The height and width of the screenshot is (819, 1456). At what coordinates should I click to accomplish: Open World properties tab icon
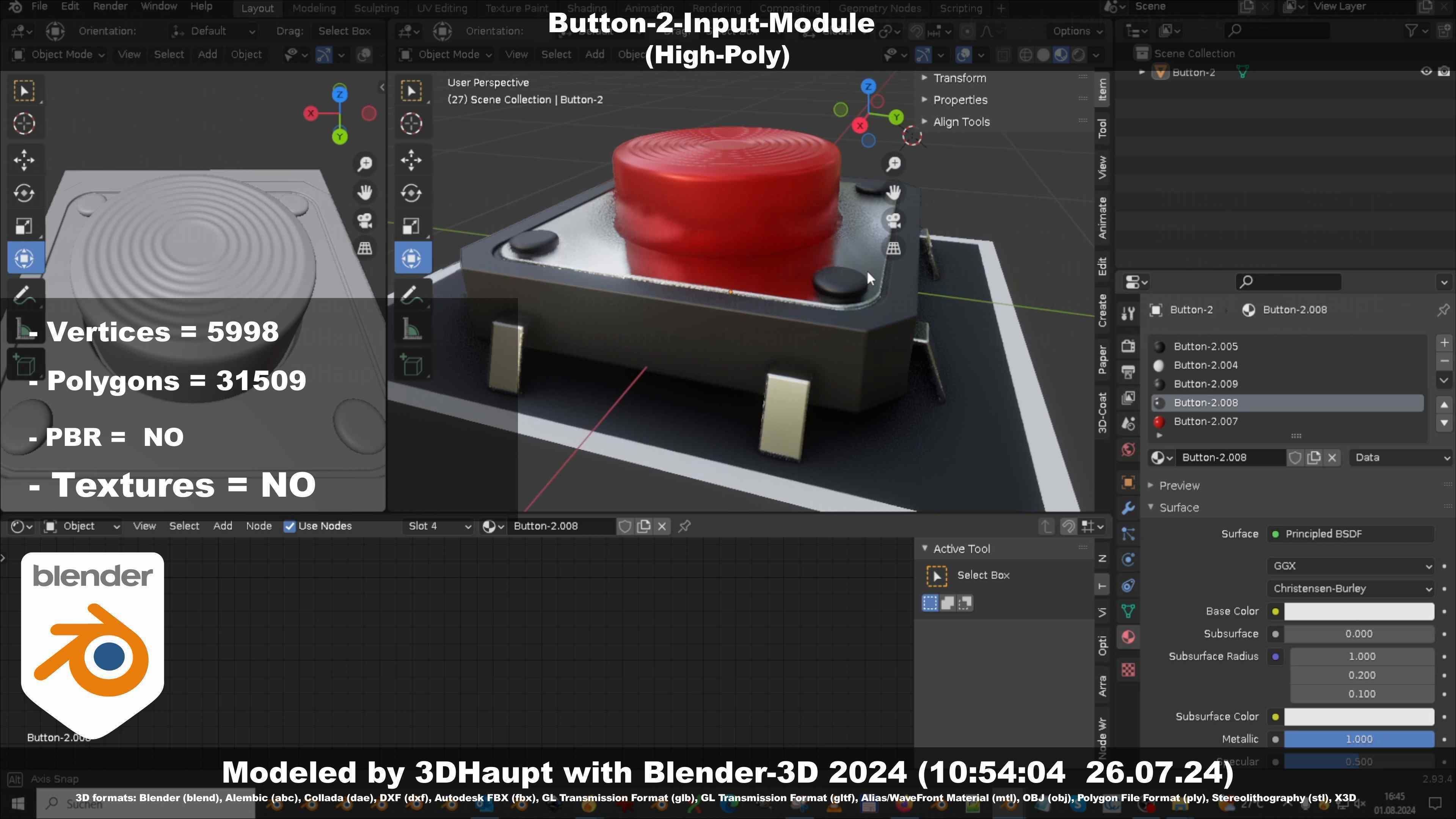pos(1128,450)
